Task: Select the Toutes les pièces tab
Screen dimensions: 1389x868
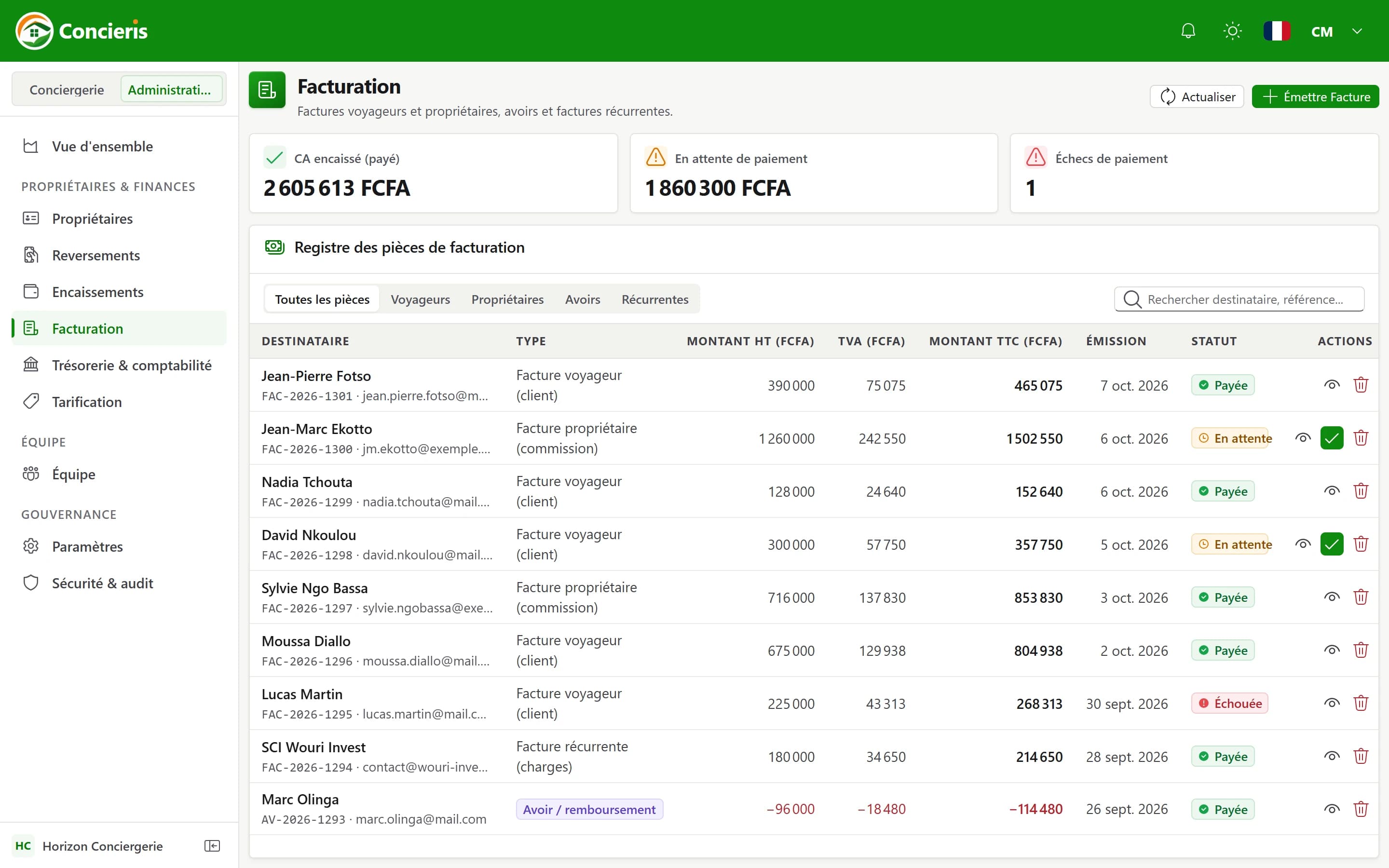Action: point(322,299)
